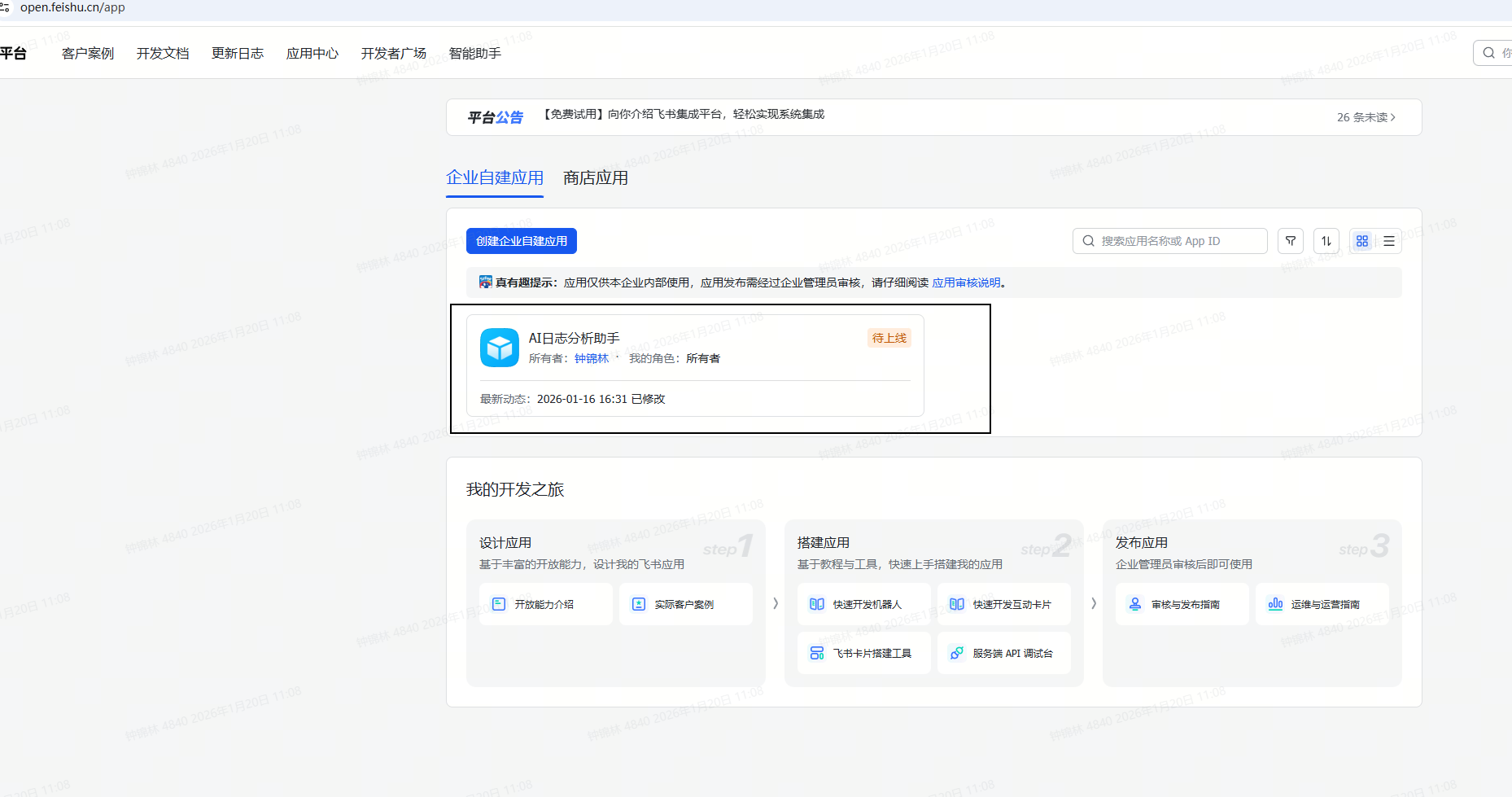This screenshot has height=797, width=1512.
Task: Open 快速开发机器人 guide
Action: pyautogui.click(x=863, y=604)
